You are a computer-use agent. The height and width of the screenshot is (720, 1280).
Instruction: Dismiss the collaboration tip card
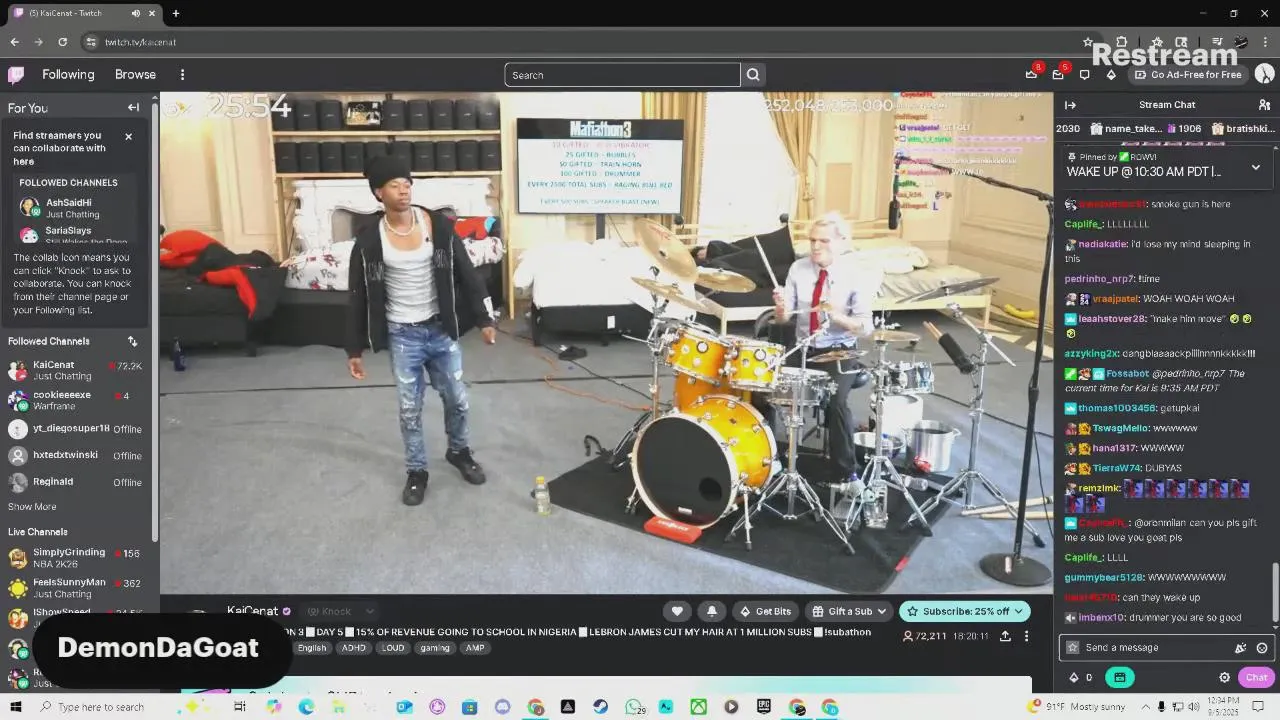tap(128, 136)
